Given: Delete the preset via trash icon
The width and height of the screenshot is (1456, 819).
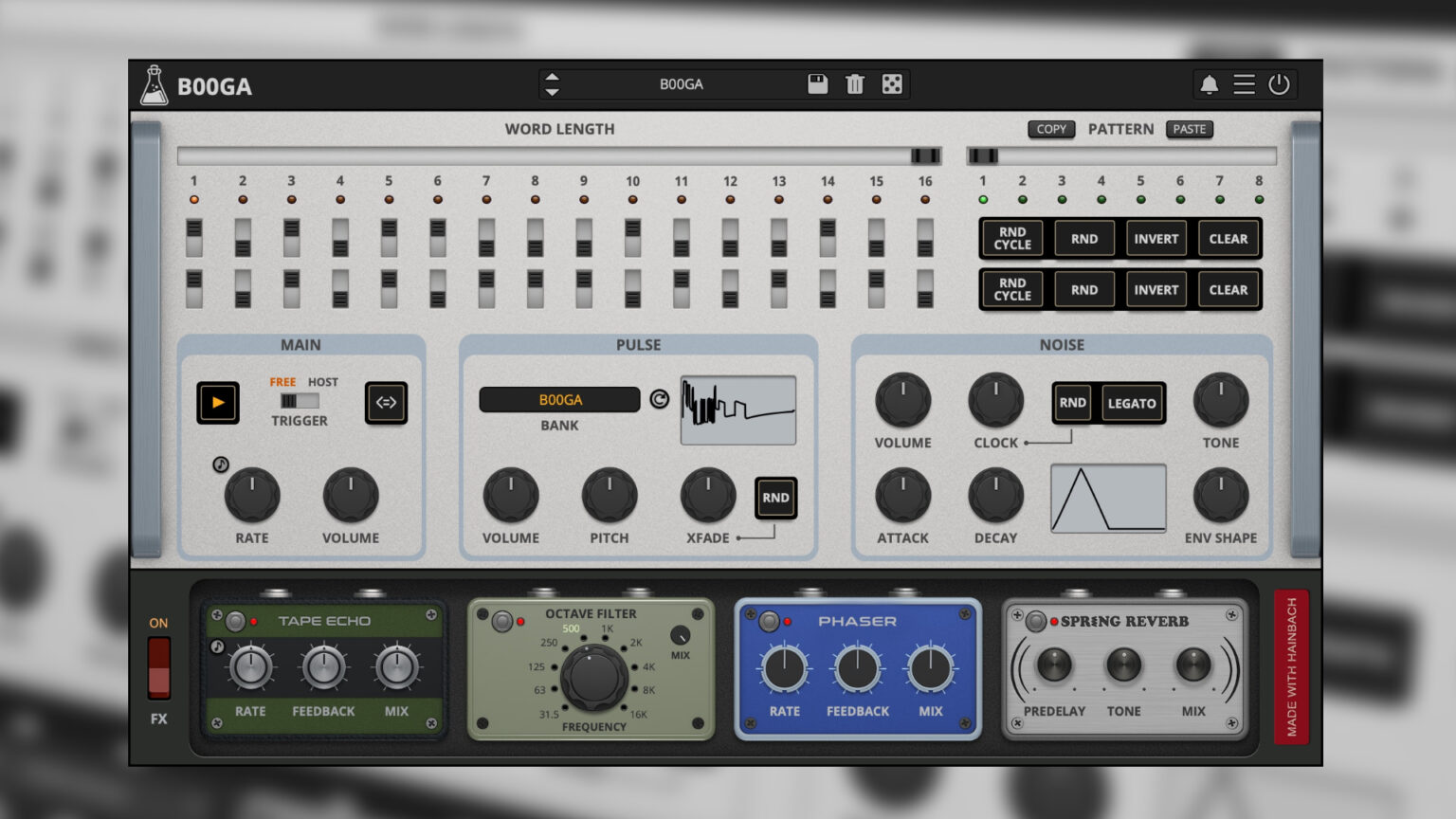Looking at the screenshot, I should pos(855,83).
